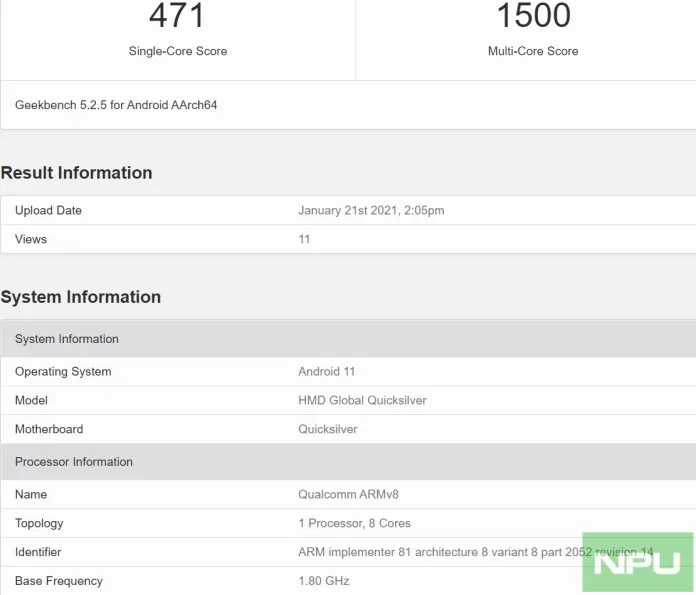
Task: Click the Single-Core Score label
Action: pyautogui.click(x=178, y=51)
